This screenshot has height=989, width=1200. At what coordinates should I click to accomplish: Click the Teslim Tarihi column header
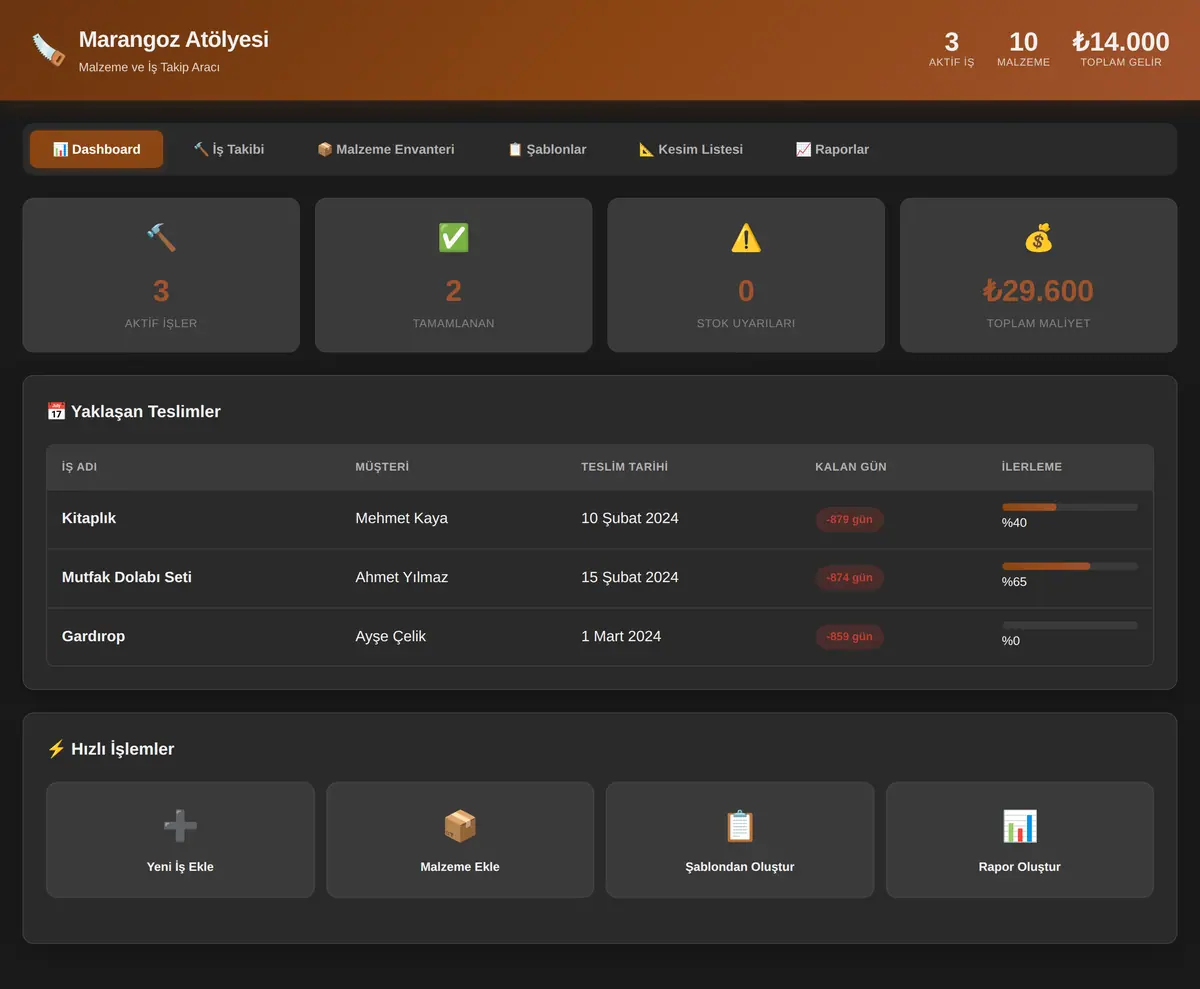[625, 467]
